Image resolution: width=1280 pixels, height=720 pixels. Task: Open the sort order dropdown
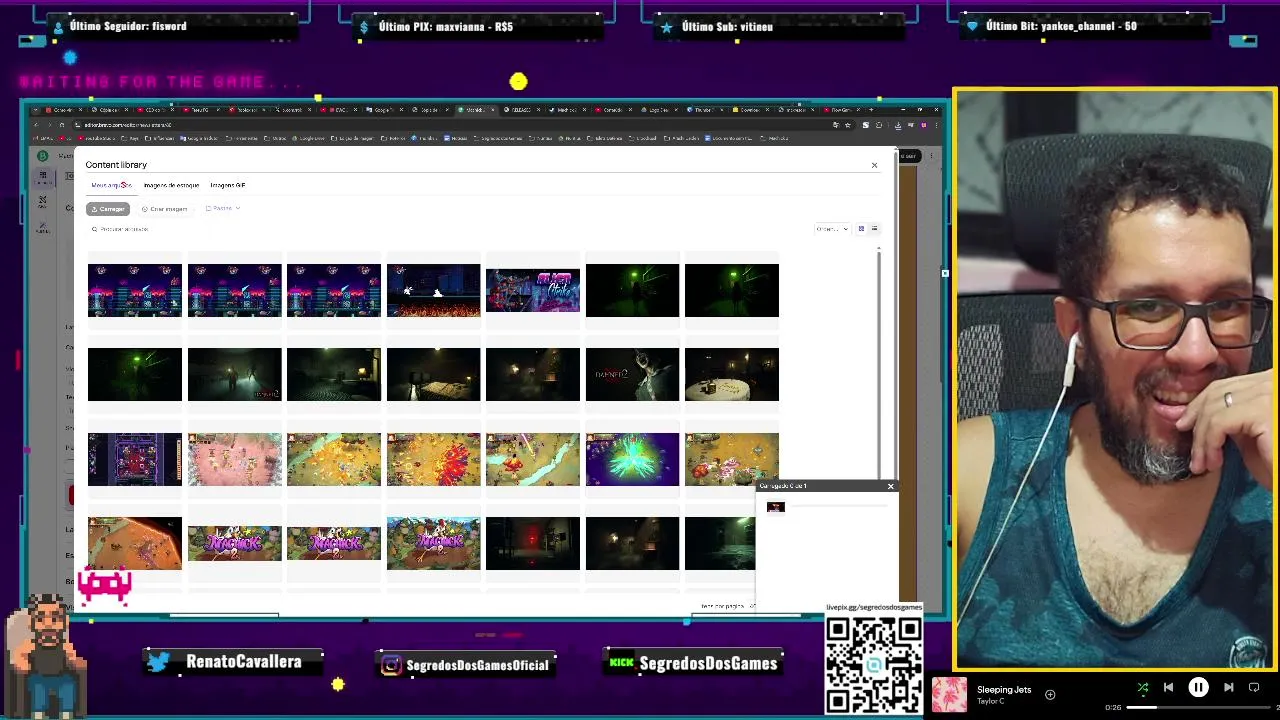pos(832,229)
